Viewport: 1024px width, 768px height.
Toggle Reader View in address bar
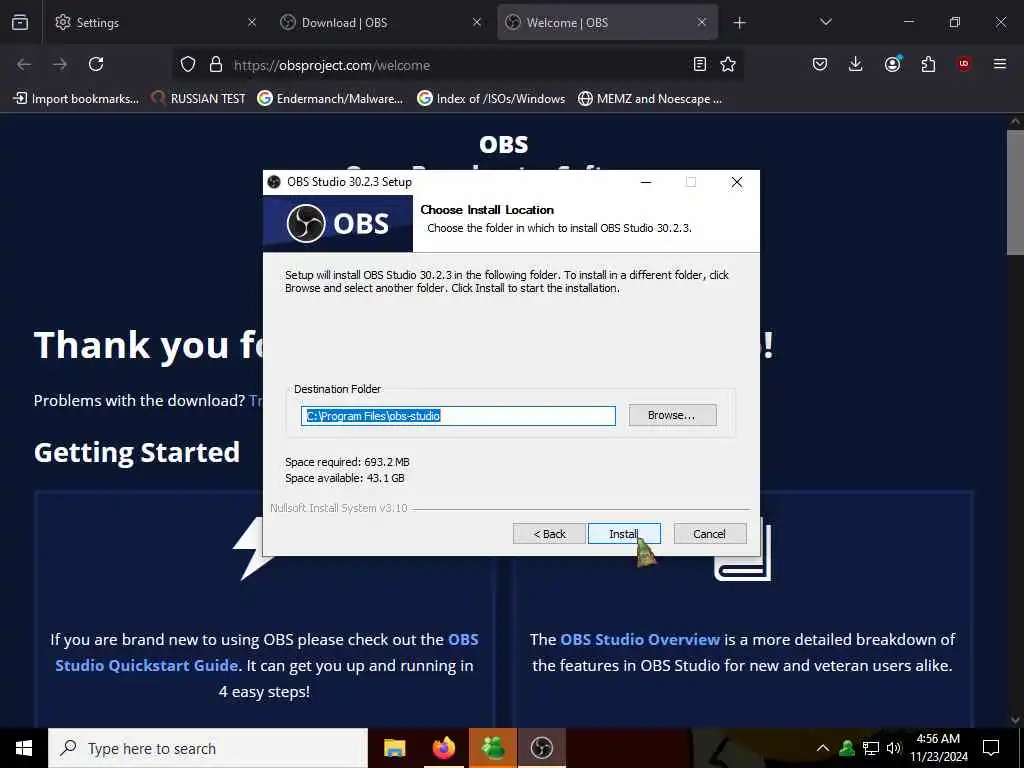[699, 64]
